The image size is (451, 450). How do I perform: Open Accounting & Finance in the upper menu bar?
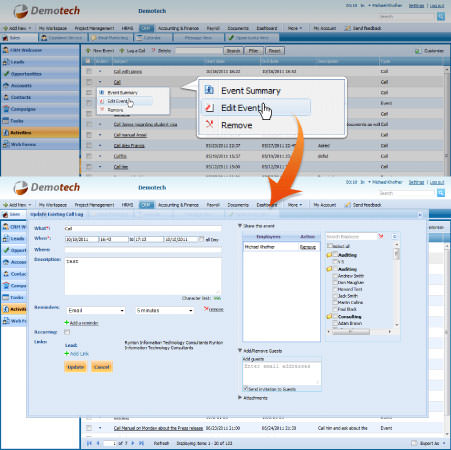click(x=178, y=28)
